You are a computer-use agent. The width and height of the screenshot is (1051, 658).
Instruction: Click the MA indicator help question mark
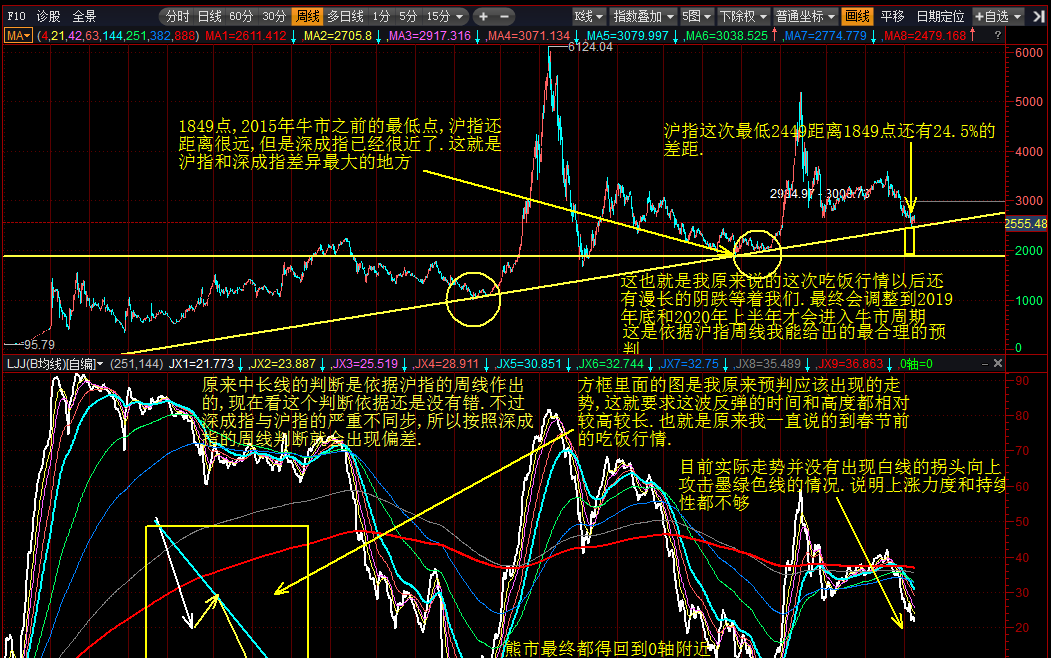pyautogui.click(x=997, y=36)
